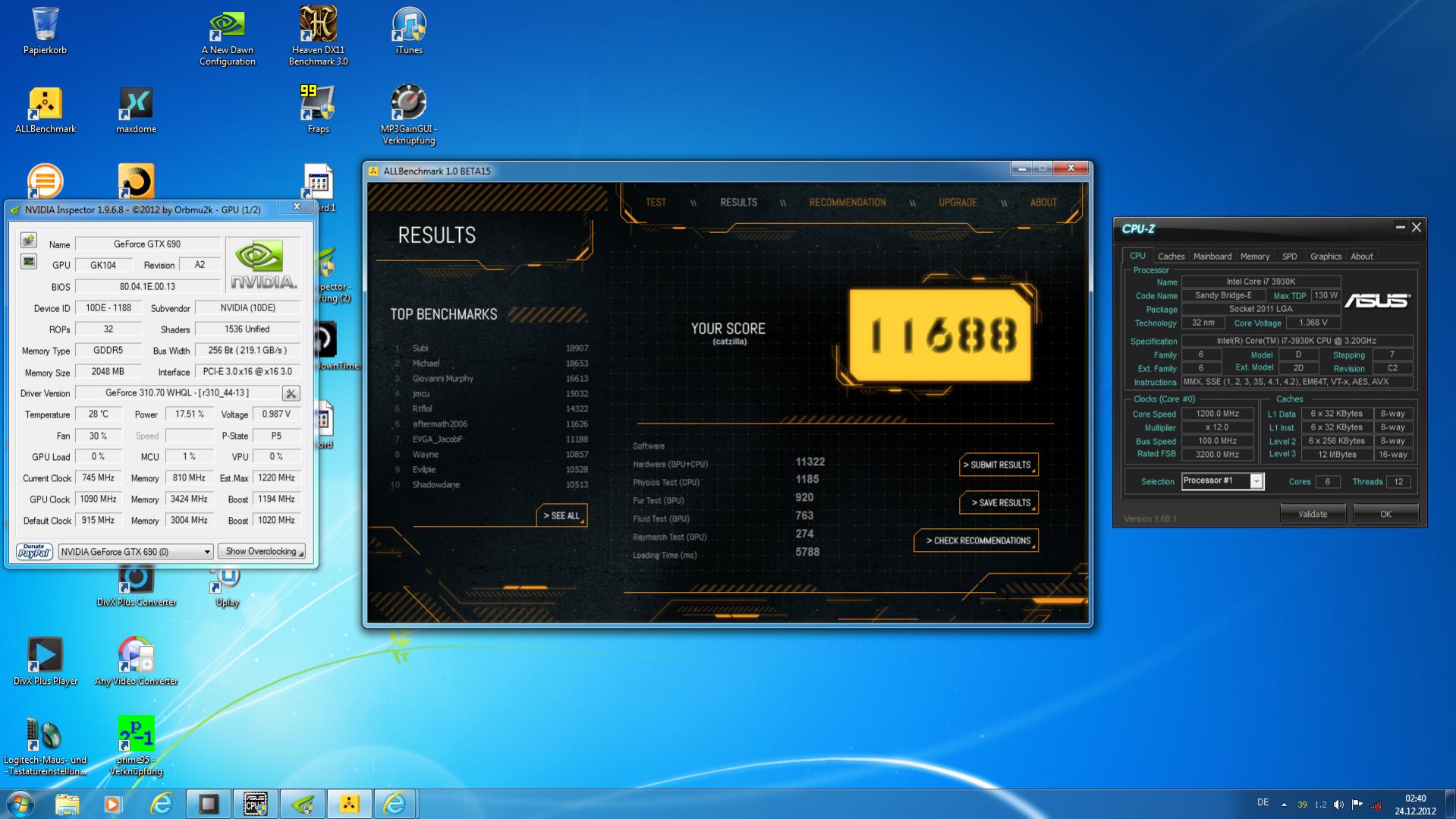Click the upload screenshot icon in NVIDIA Inspector
The height and width of the screenshot is (819, 1456).
(x=28, y=241)
